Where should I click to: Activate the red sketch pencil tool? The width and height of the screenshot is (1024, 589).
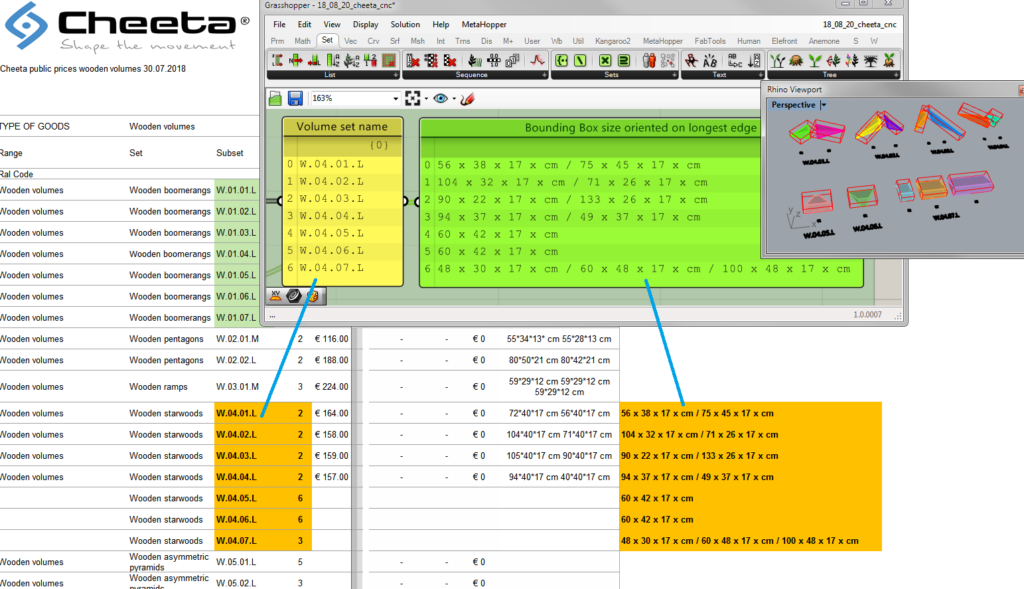(467, 99)
